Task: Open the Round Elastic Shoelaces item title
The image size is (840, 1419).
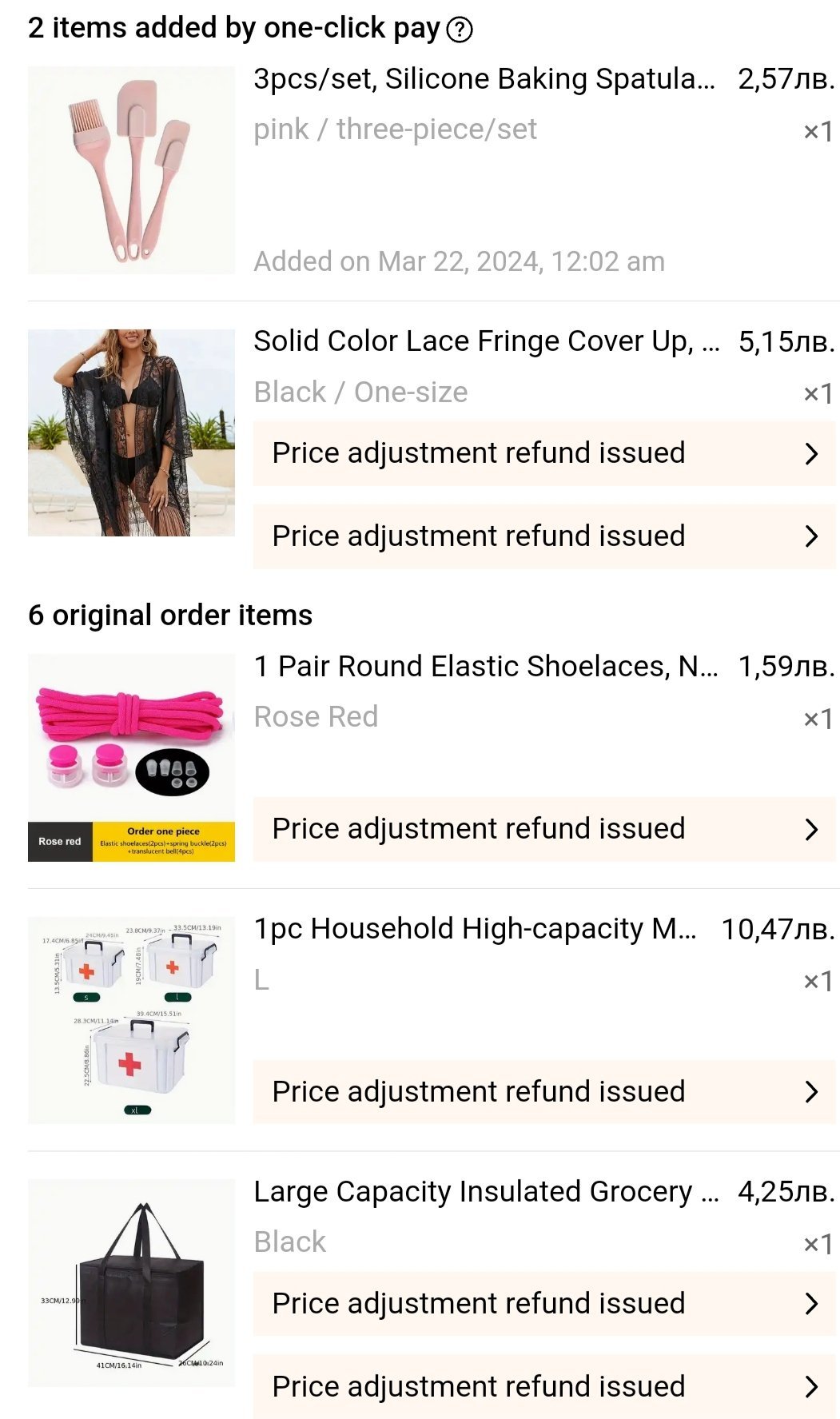Action: pyautogui.click(x=485, y=666)
